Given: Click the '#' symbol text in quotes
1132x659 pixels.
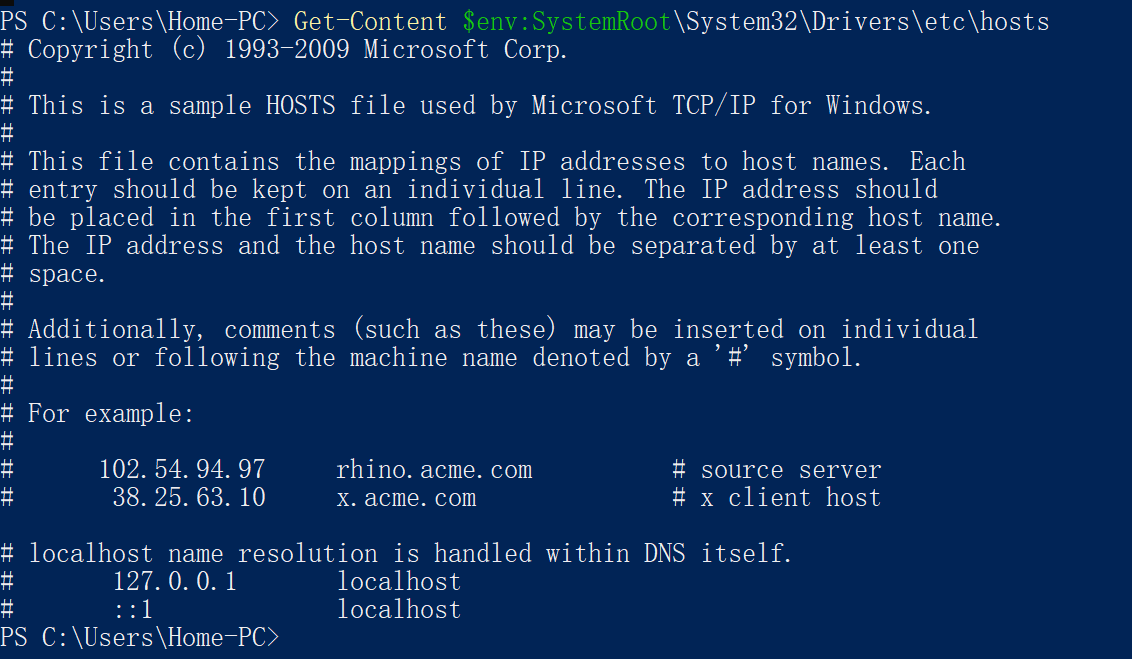Looking at the screenshot, I should click(x=735, y=357).
